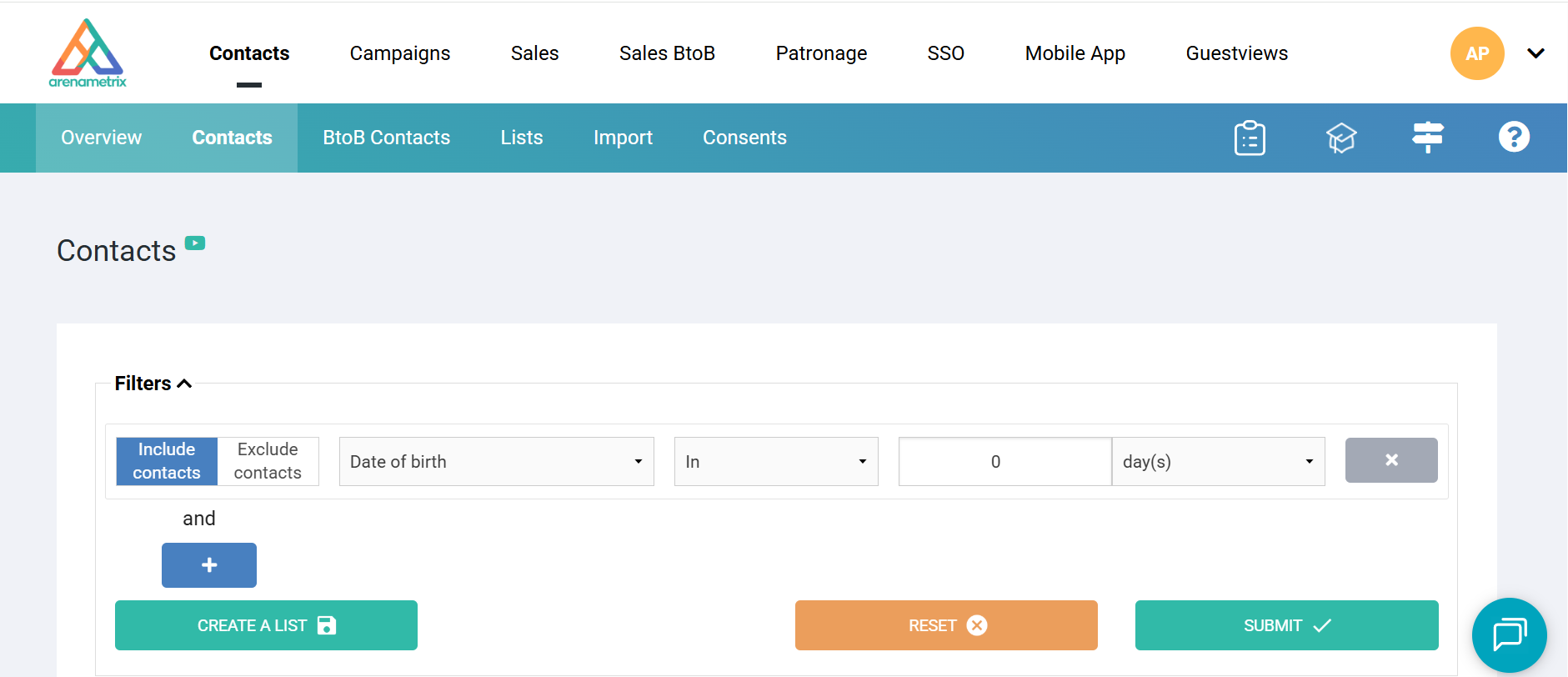Open the chat support bubble
The image size is (1568, 677).
coord(1509,635)
